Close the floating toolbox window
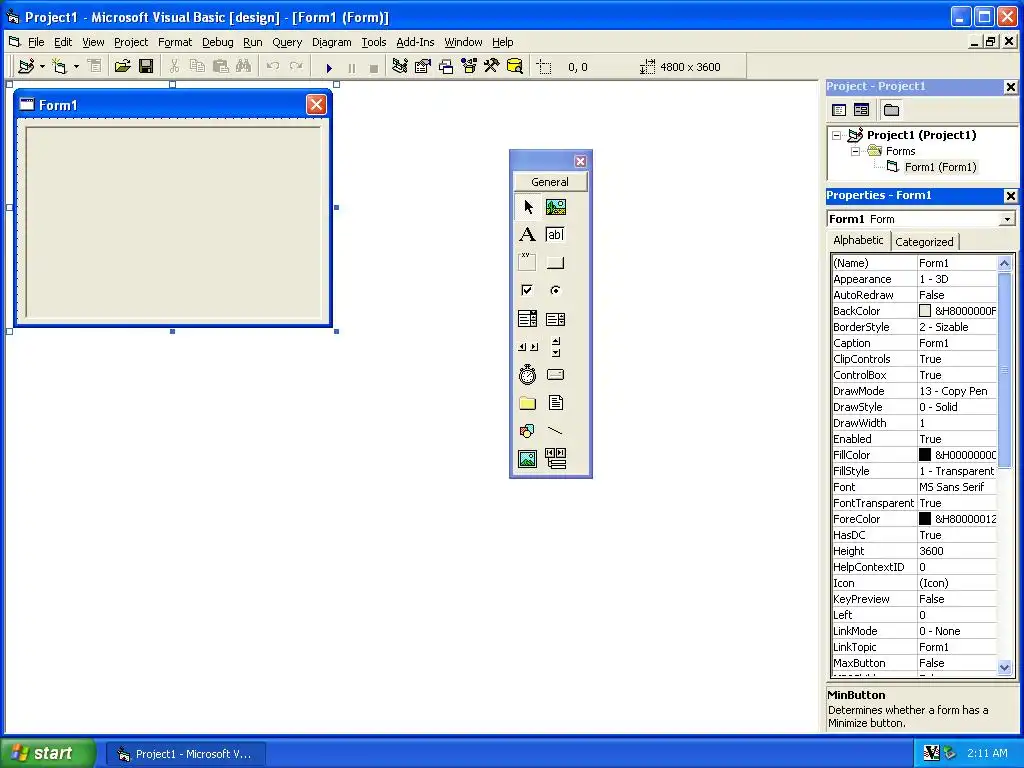The image size is (1024, 768). [x=580, y=161]
